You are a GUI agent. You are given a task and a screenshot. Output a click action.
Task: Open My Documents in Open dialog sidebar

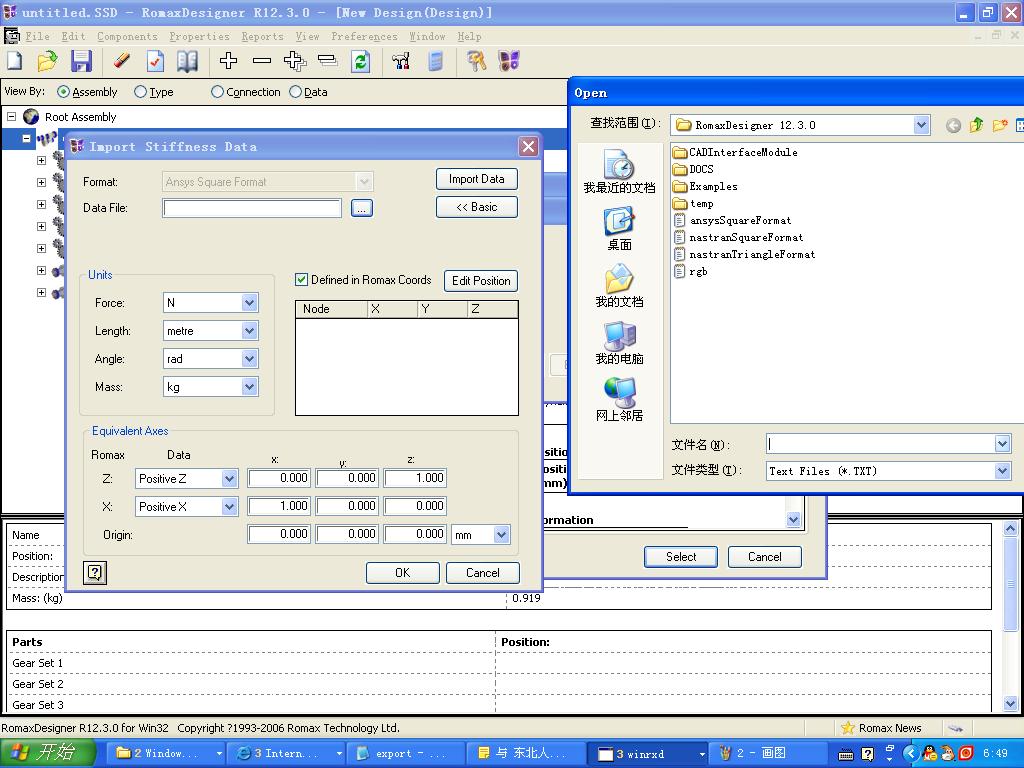click(x=619, y=285)
